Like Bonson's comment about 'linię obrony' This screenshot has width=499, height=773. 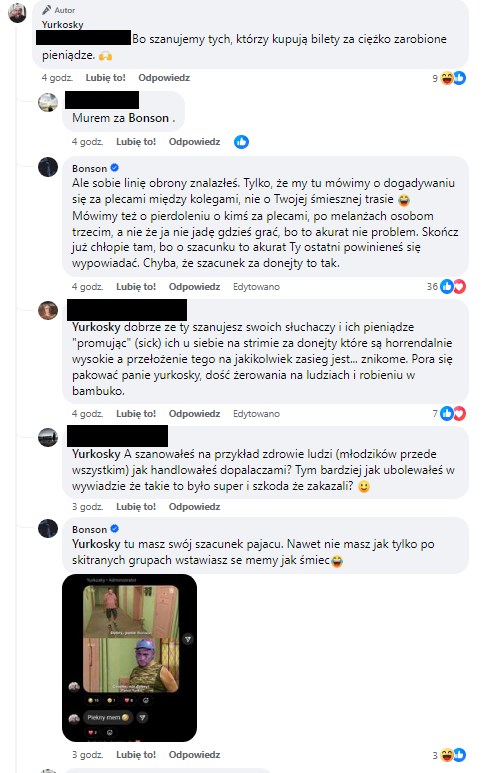click(x=136, y=287)
